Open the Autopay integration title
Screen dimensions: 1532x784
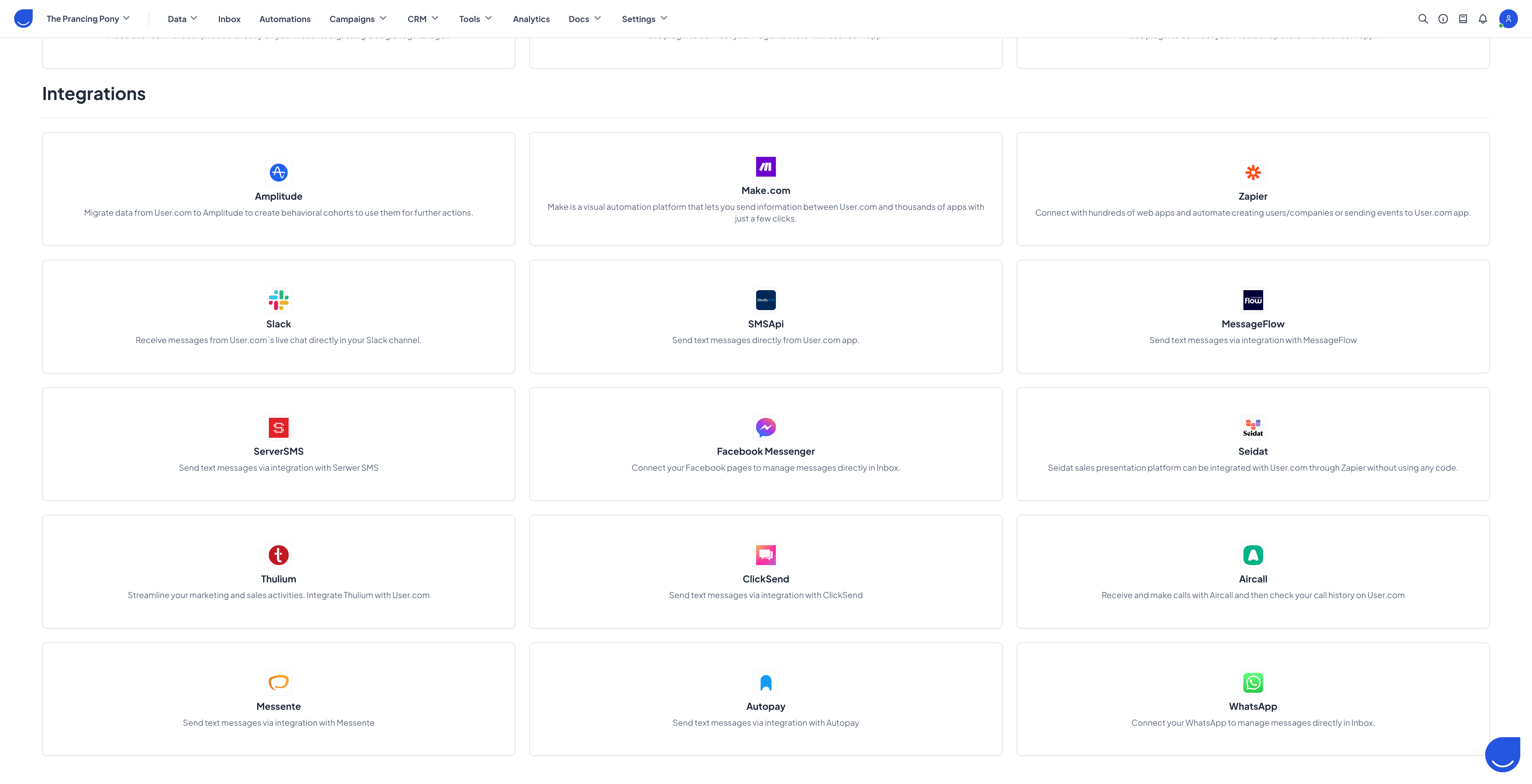coord(765,706)
